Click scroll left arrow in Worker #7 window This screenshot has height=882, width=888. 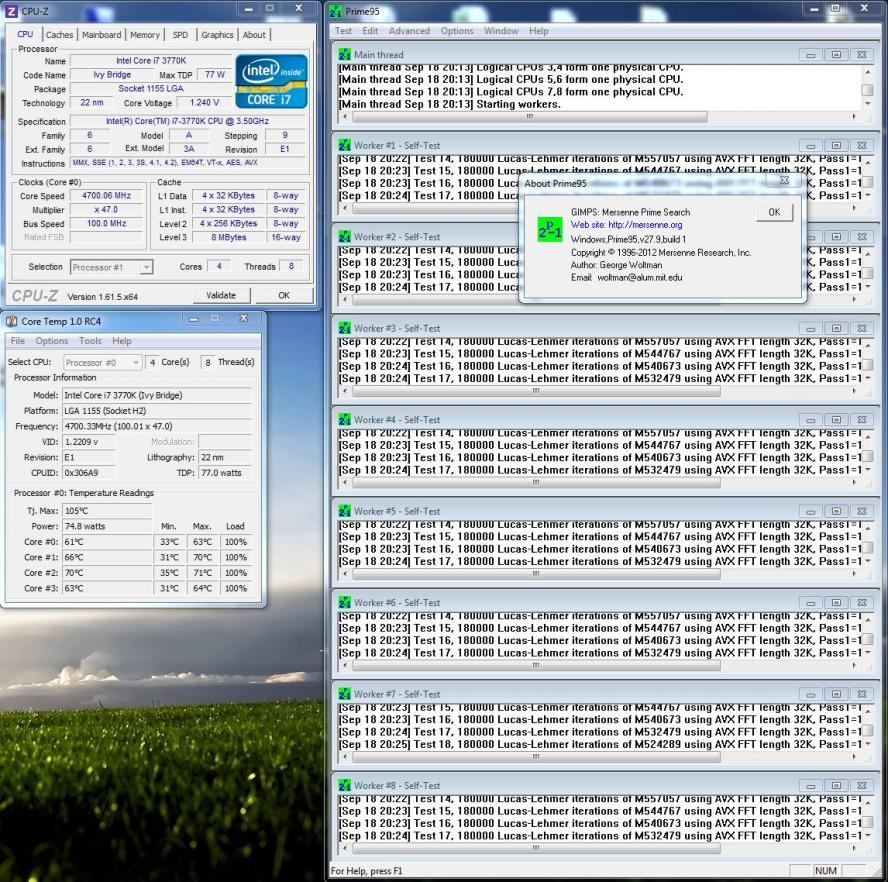pos(345,757)
